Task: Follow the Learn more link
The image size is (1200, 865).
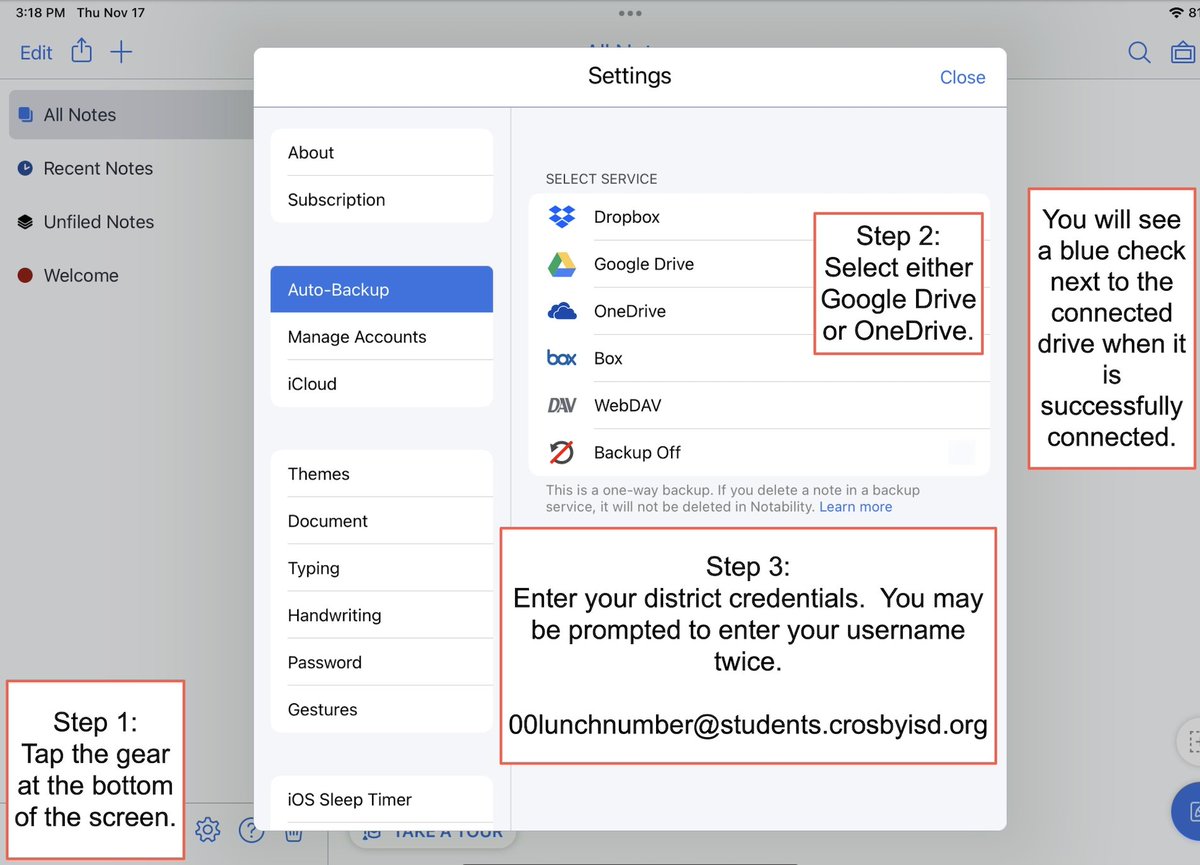Action: (855, 506)
